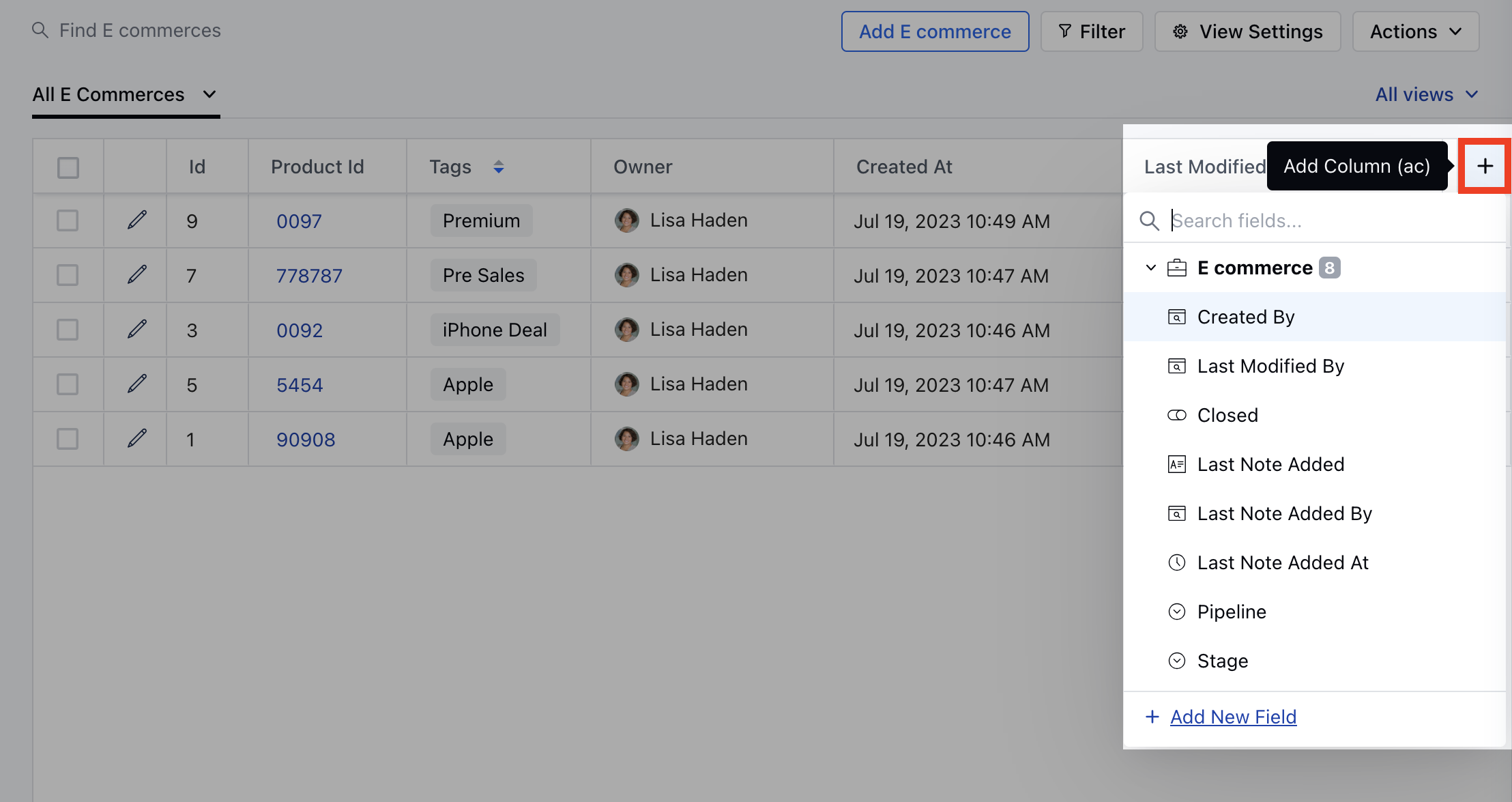Click the Apple tag in row 5454

tap(468, 384)
